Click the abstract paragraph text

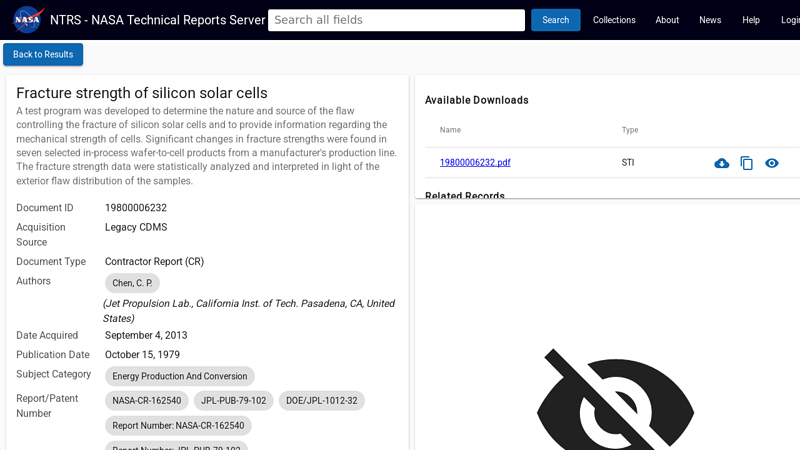(206, 145)
